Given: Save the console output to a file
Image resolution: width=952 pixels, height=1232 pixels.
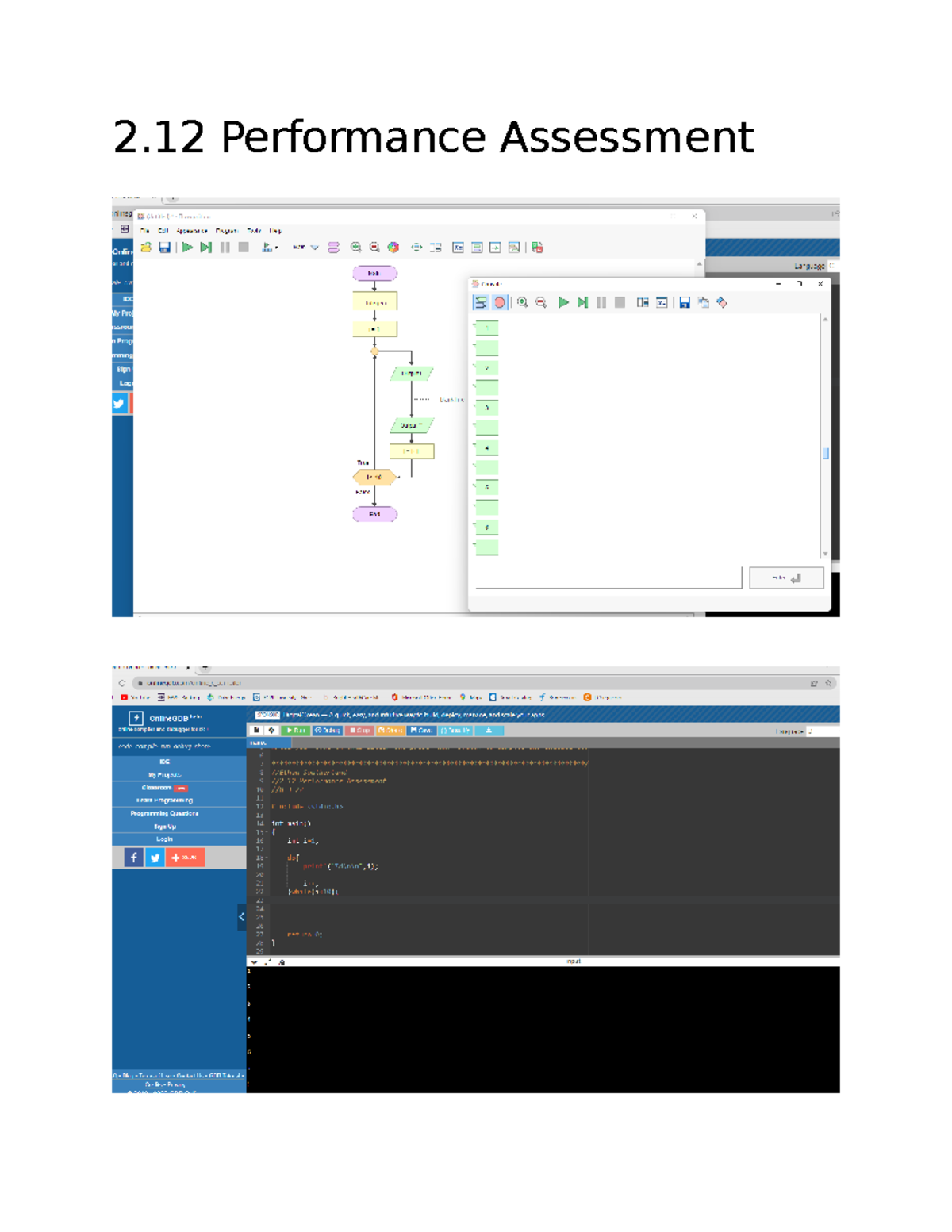Looking at the screenshot, I should (x=685, y=302).
